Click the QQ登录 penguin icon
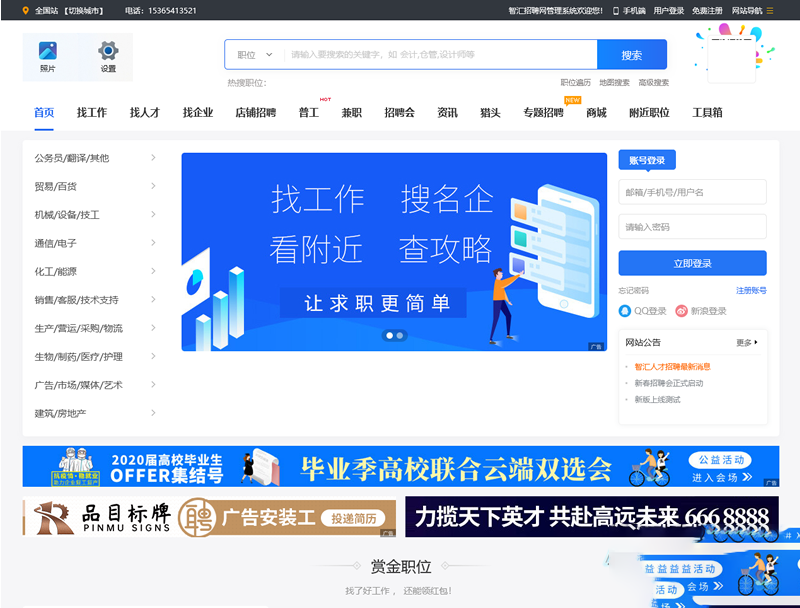 click(625, 311)
